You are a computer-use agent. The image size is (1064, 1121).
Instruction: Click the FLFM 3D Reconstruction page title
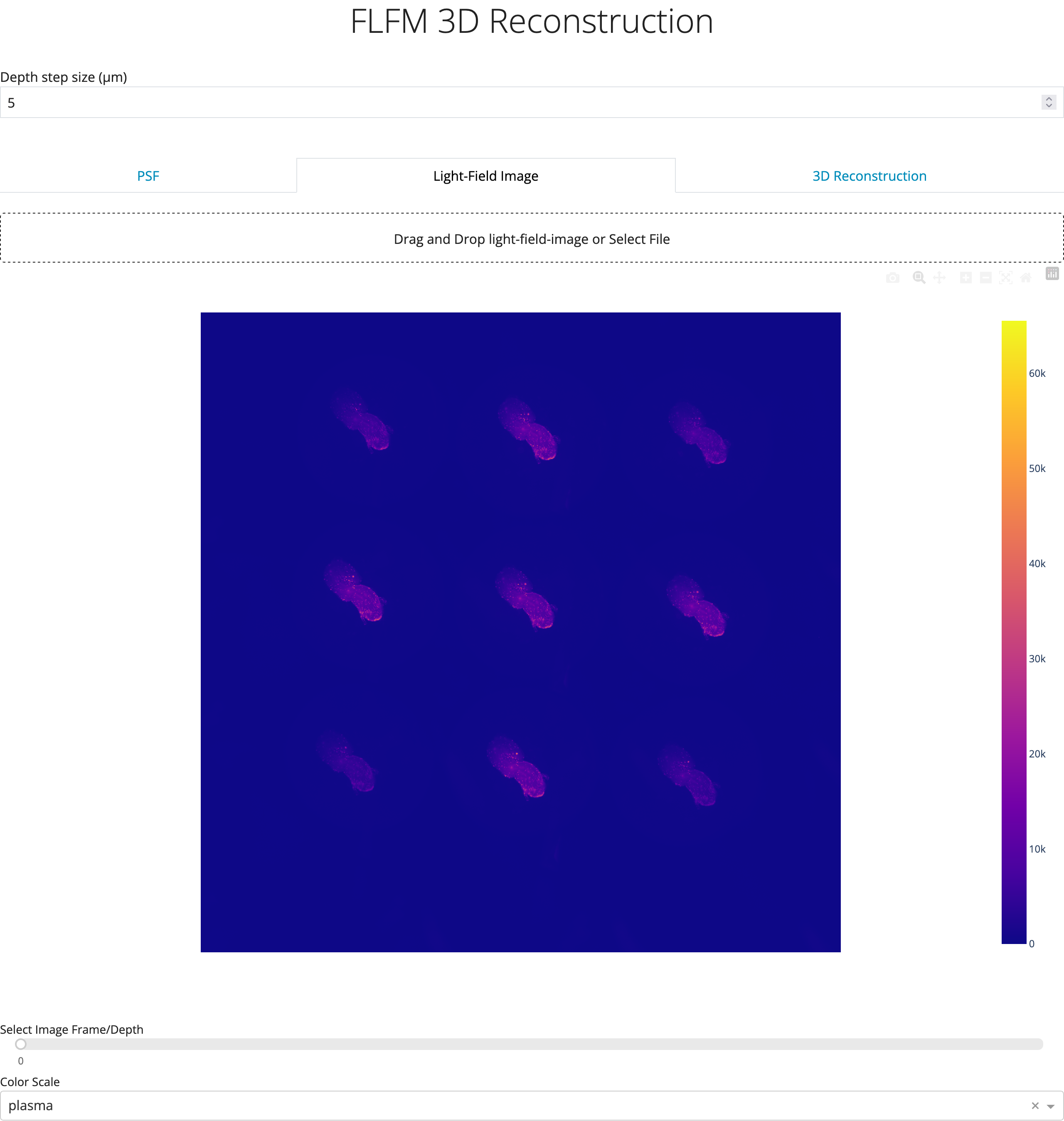coord(532,22)
